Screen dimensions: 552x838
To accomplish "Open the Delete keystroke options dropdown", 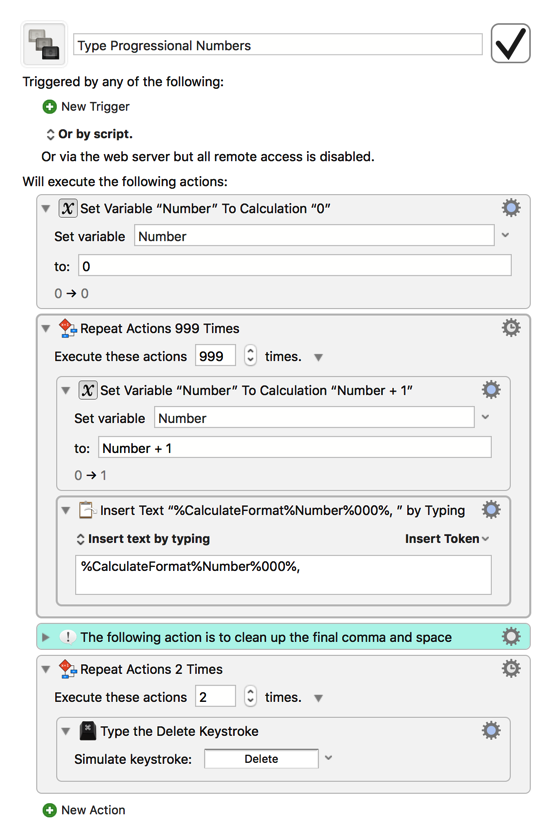I will pos(329,758).
